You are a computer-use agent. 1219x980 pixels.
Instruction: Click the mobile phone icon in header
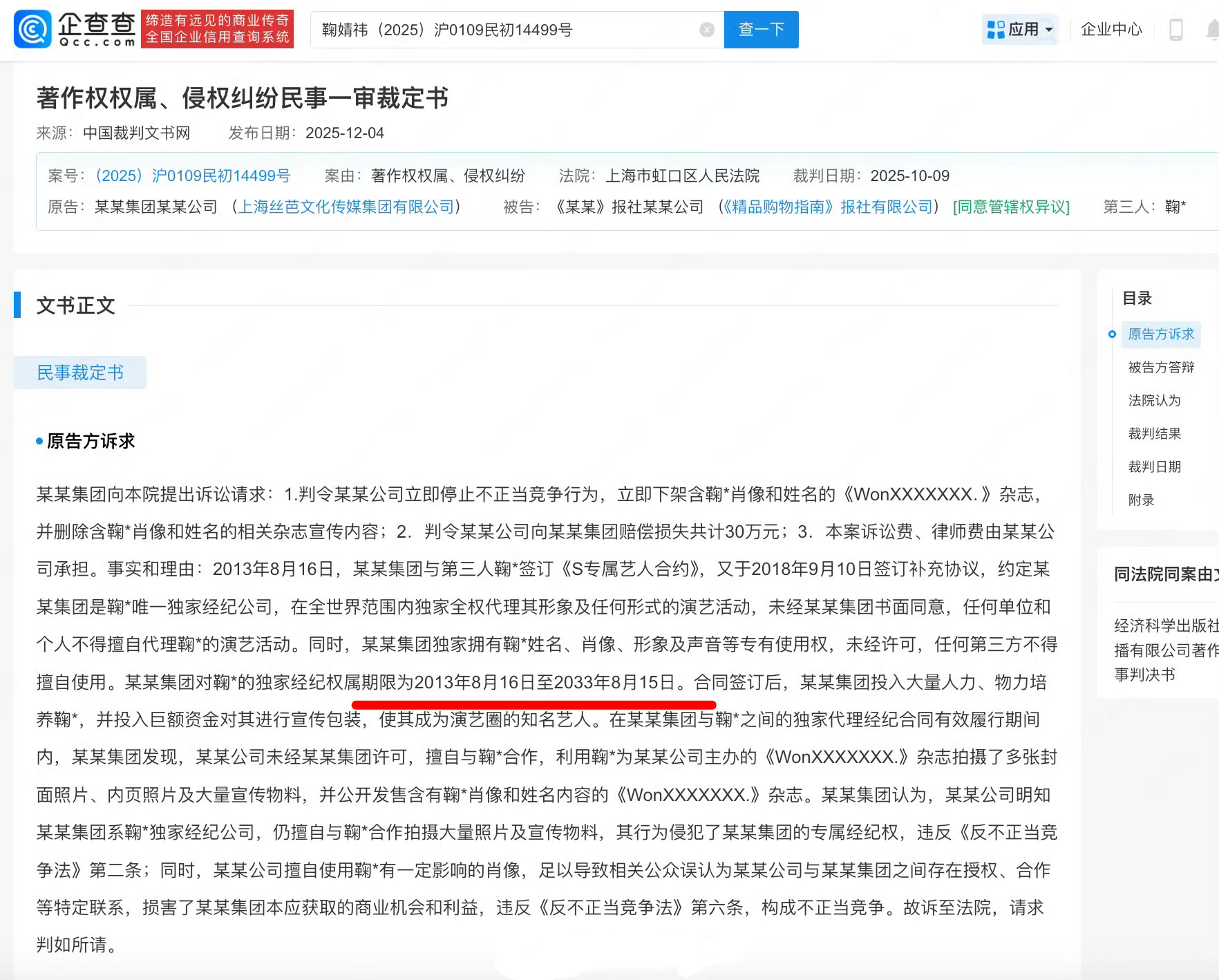(1177, 29)
